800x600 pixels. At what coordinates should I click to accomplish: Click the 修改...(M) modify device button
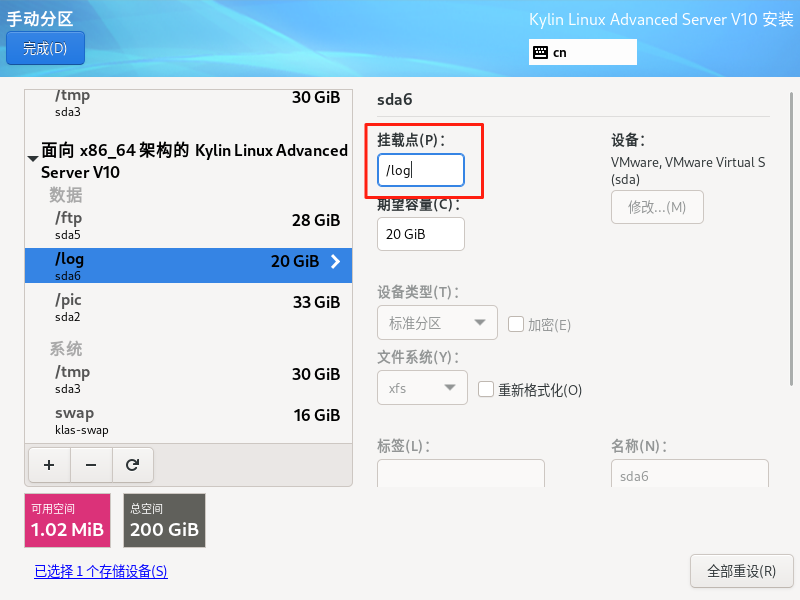pos(657,207)
